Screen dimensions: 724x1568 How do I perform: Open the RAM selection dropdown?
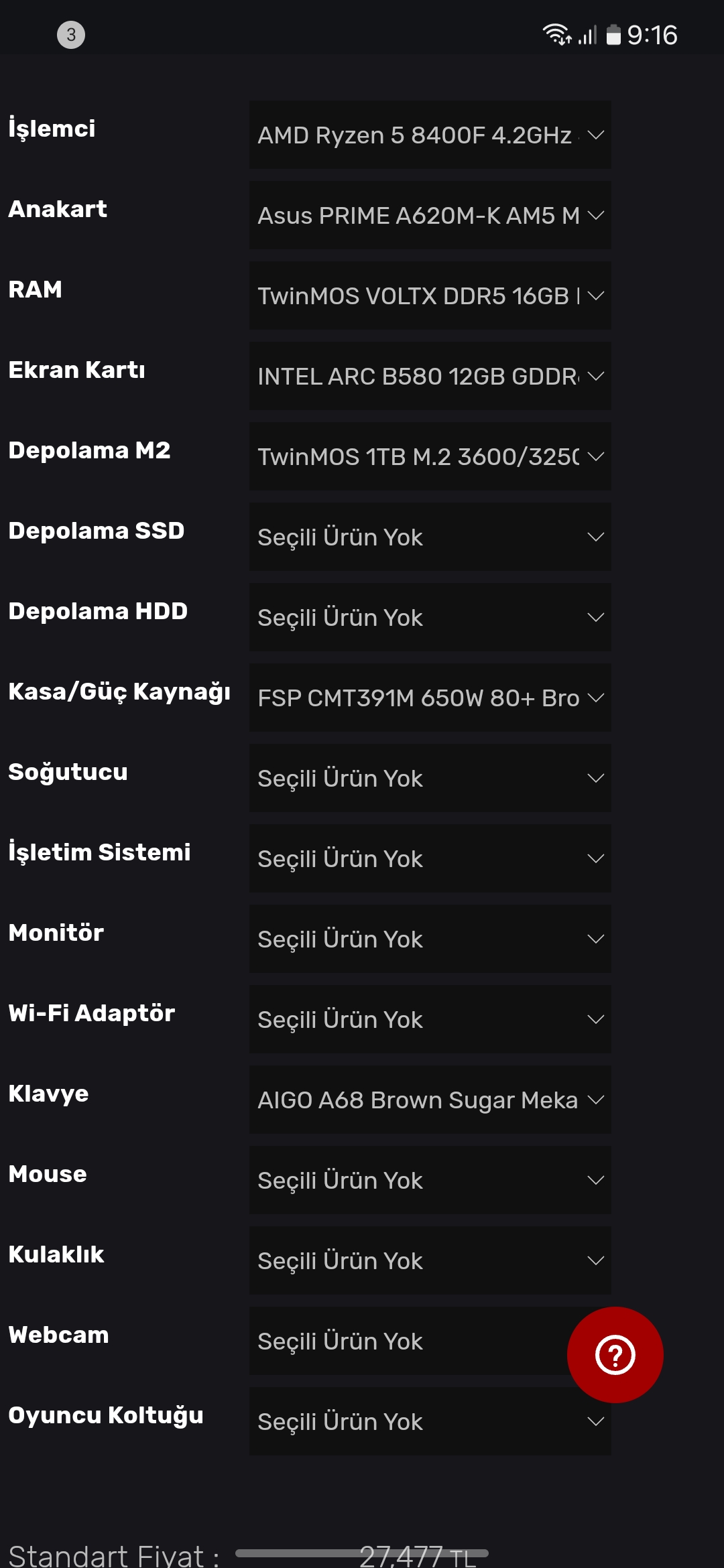(430, 296)
